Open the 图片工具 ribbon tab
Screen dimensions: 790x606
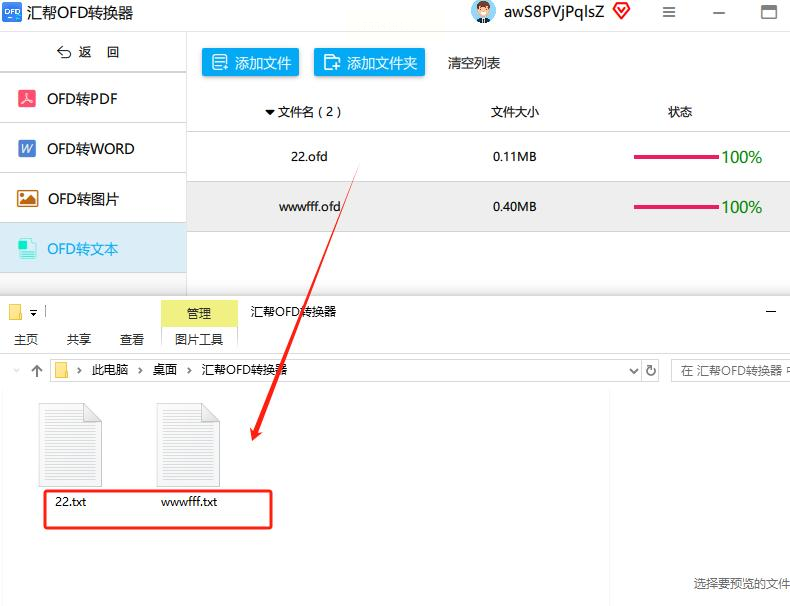point(199,340)
